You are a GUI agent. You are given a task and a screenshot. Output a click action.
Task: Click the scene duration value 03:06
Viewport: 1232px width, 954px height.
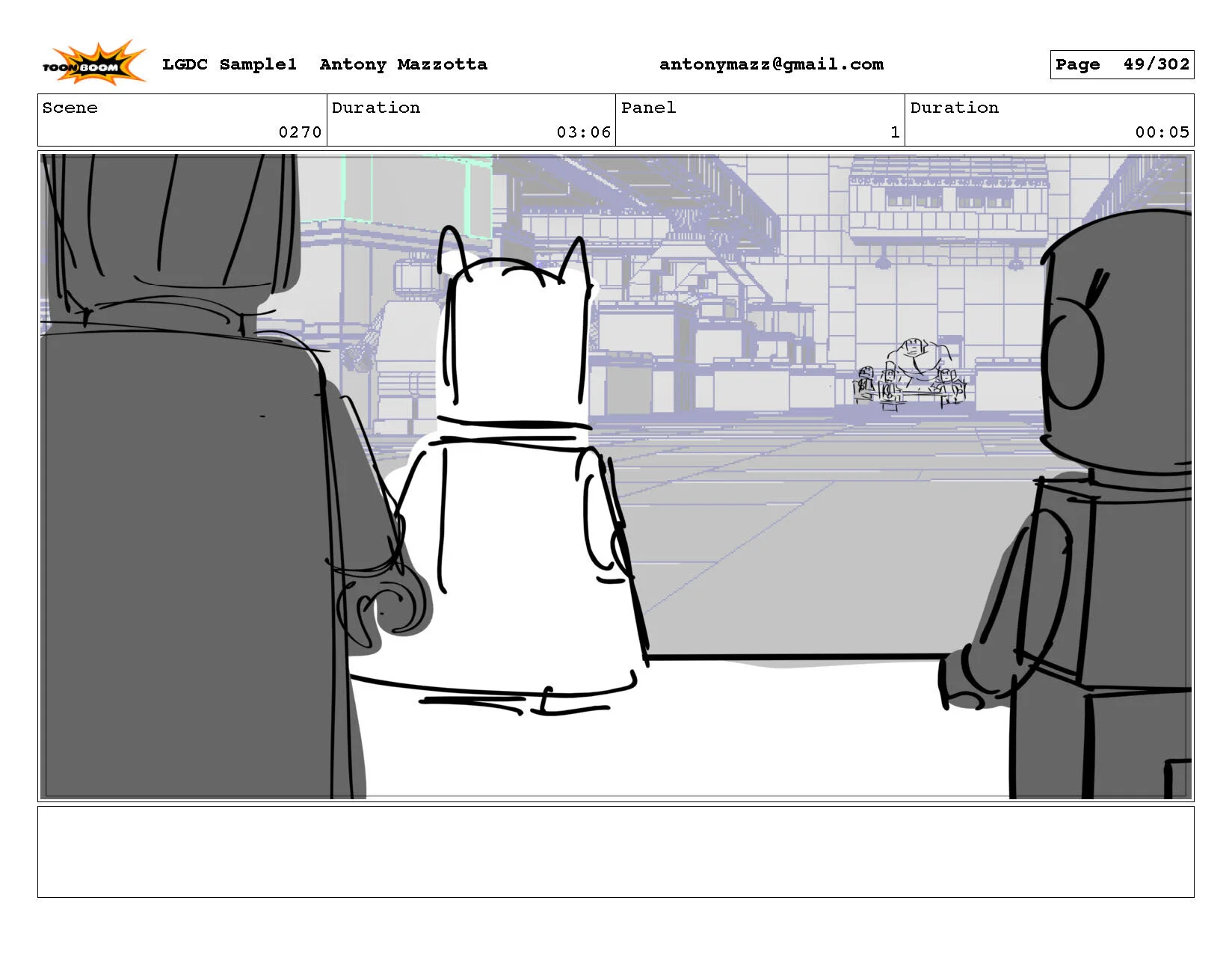click(583, 132)
